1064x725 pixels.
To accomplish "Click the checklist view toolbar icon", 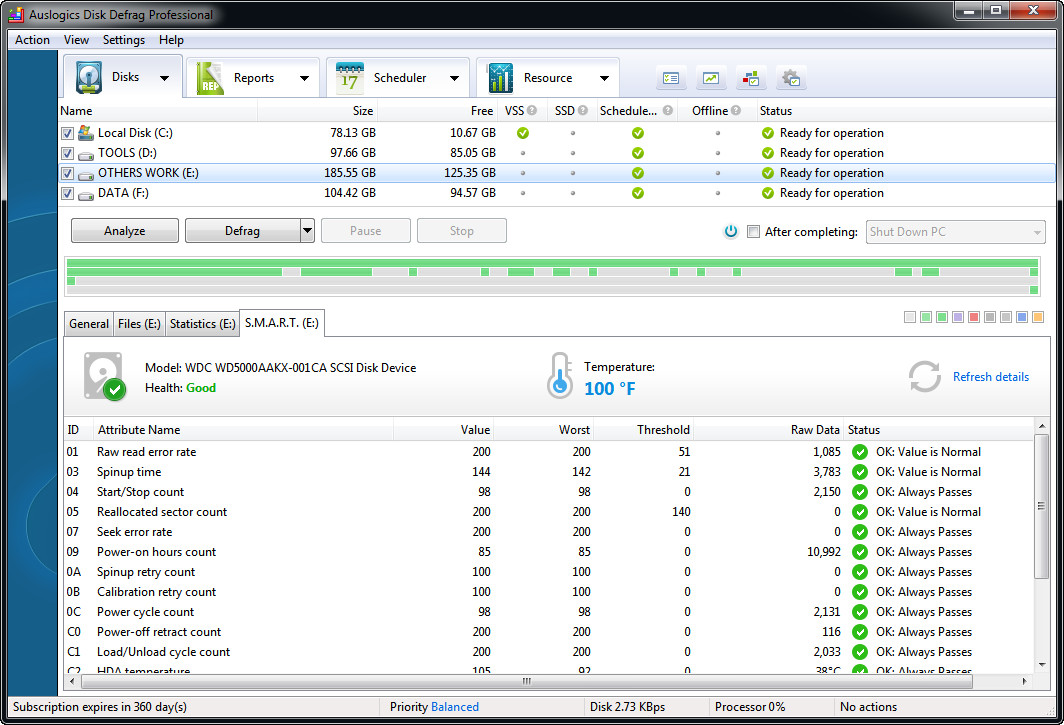I will (671, 79).
